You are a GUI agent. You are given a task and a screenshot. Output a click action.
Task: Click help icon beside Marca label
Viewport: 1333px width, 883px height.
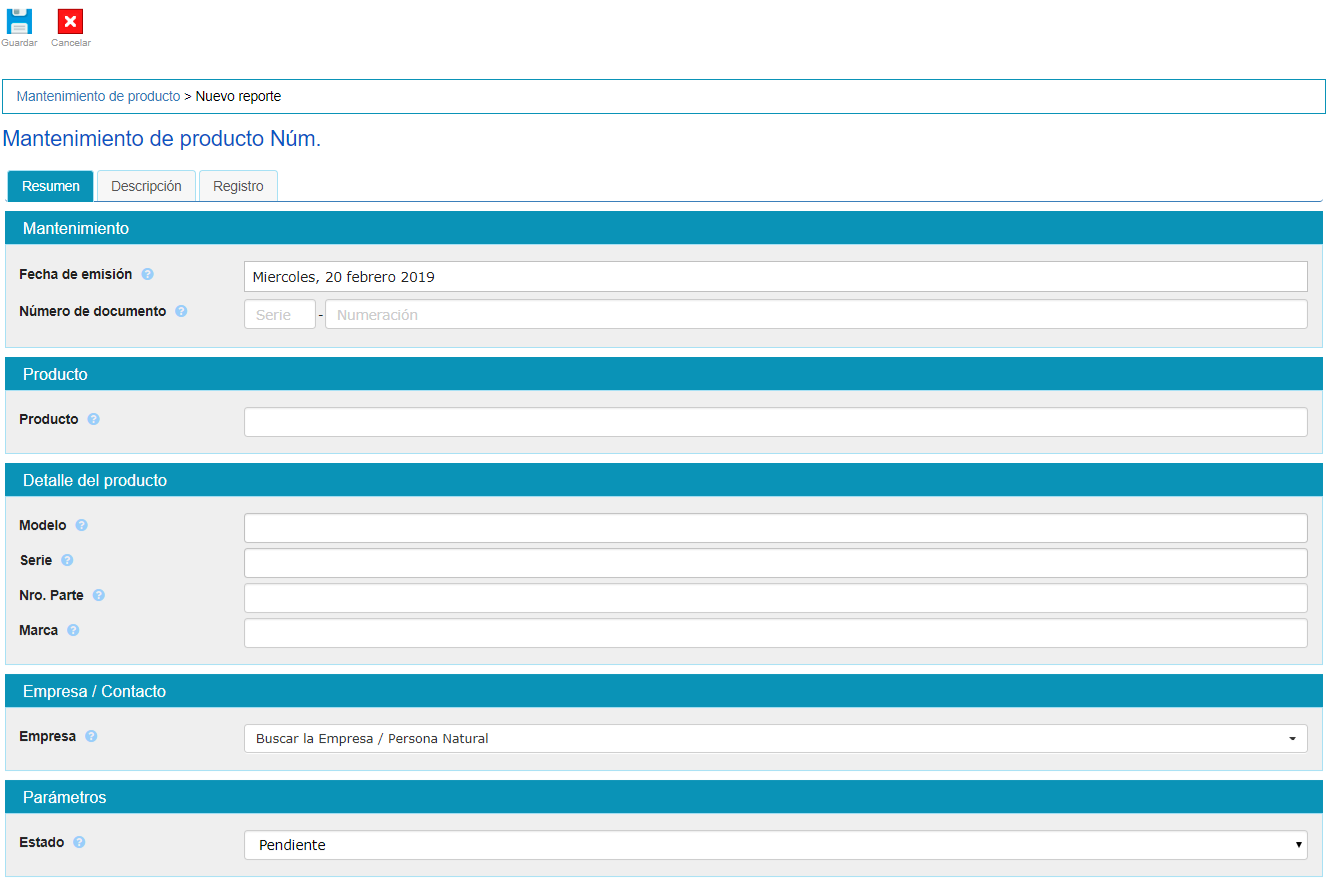73,630
